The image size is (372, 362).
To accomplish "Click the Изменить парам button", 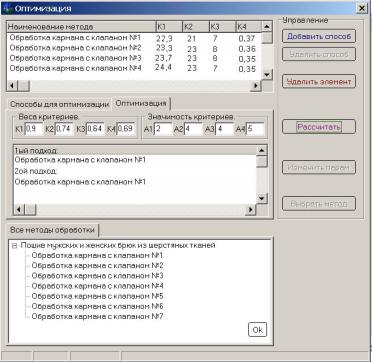I will tap(319, 167).
